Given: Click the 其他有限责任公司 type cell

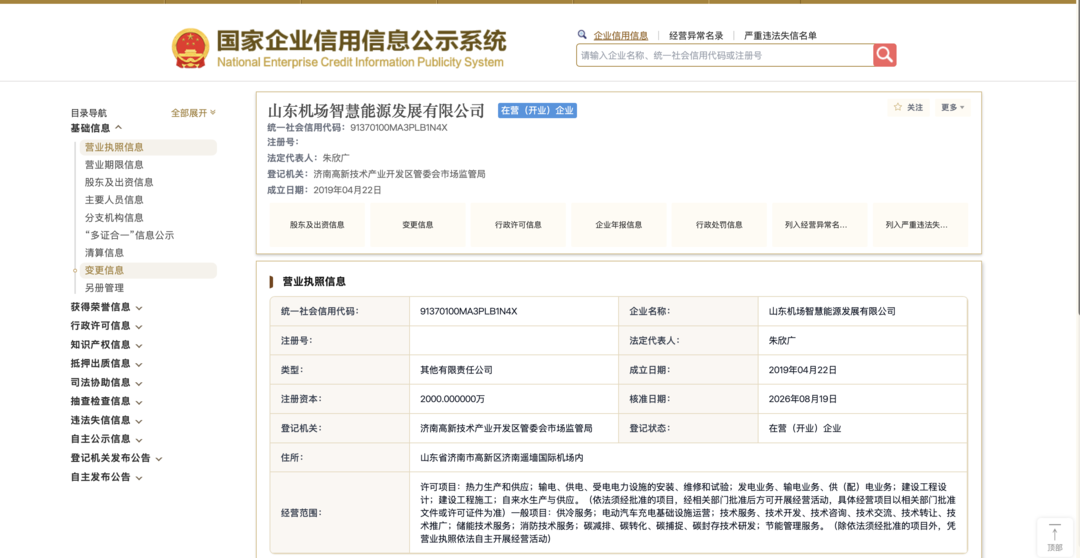Looking at the screenshot, I should coord(456,370).
